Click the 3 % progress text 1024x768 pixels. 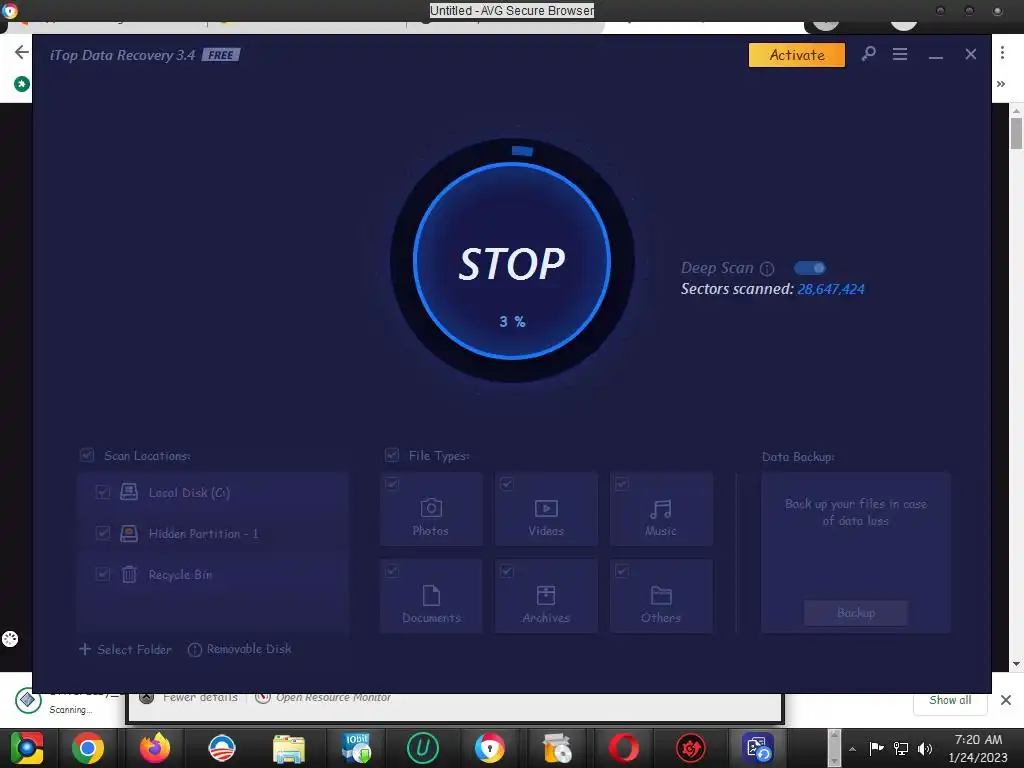513,321
